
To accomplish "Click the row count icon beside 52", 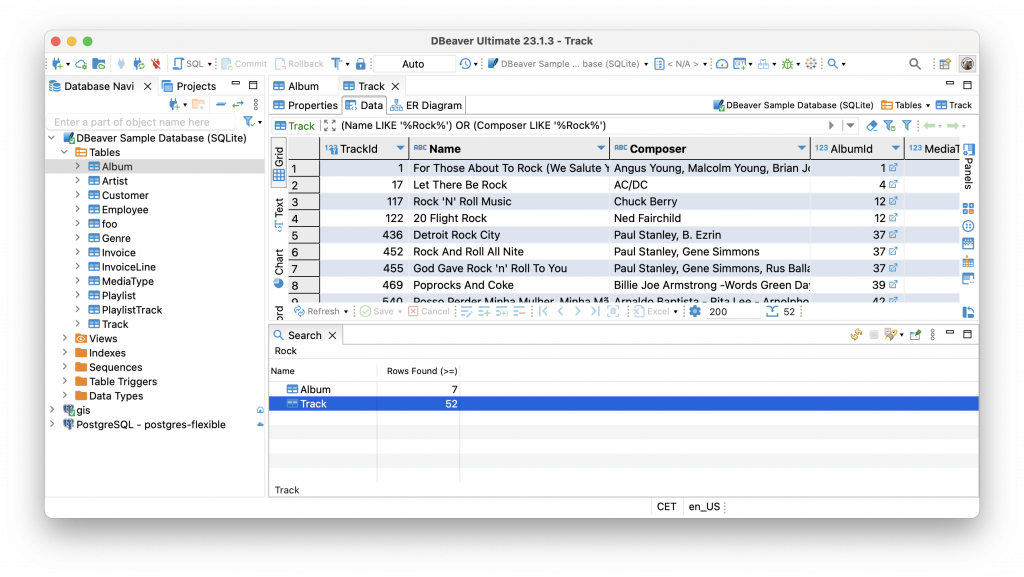I will coord(772,311).
